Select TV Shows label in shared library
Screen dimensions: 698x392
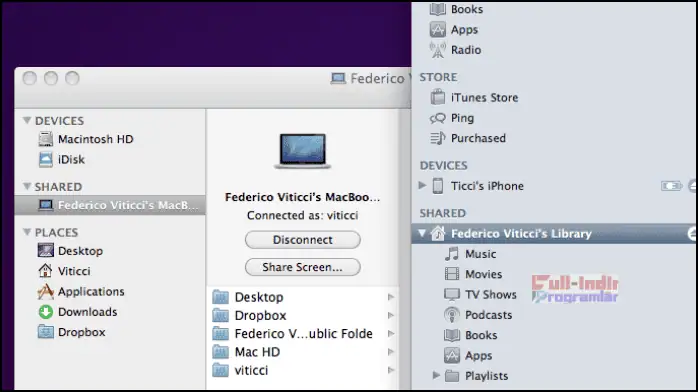tap(491, 295)
